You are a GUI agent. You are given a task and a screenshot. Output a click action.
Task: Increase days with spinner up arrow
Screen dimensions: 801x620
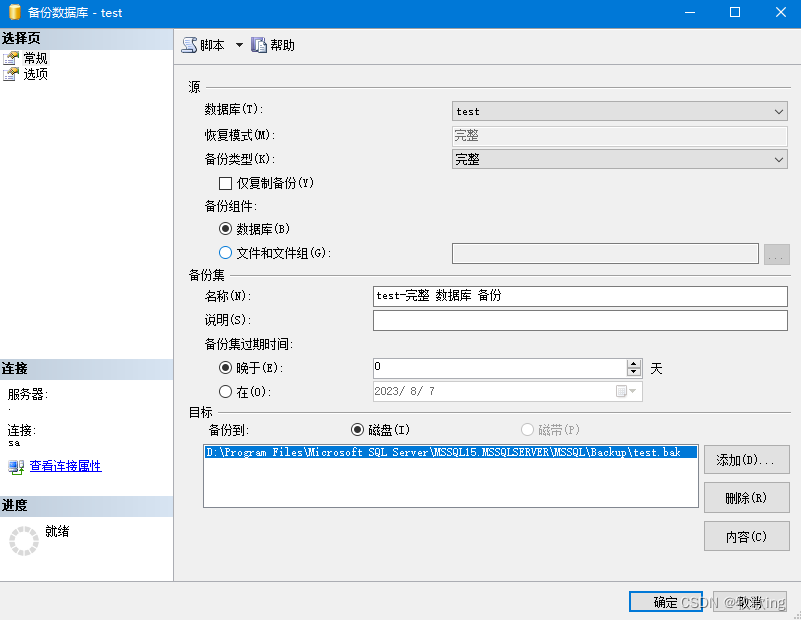(634, 364)
